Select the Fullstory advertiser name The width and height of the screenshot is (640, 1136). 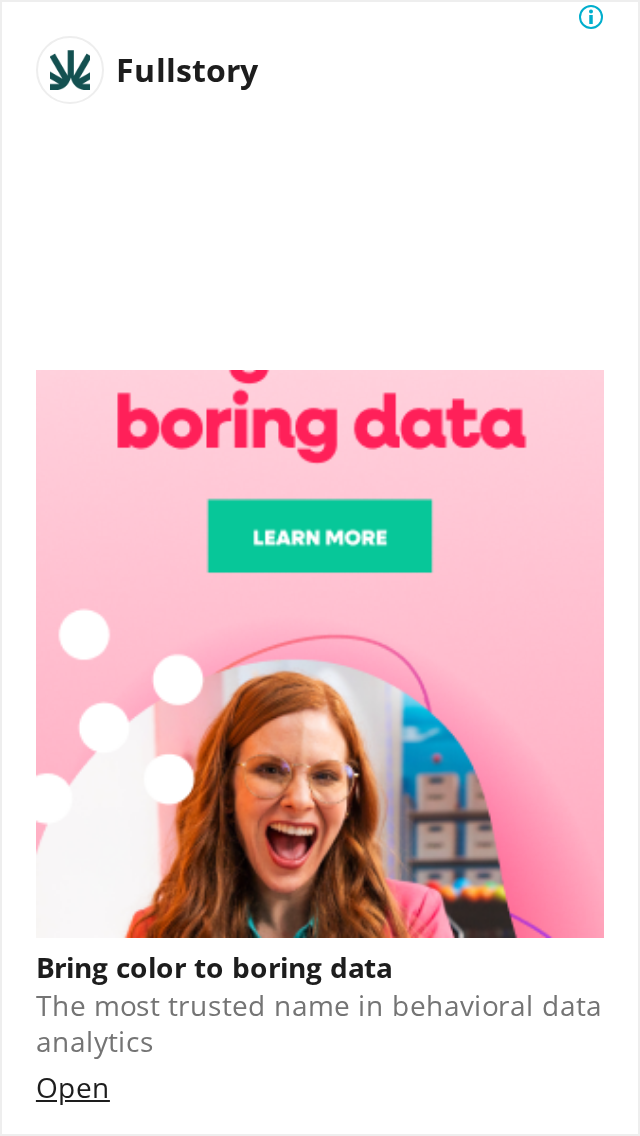(187, 71)
